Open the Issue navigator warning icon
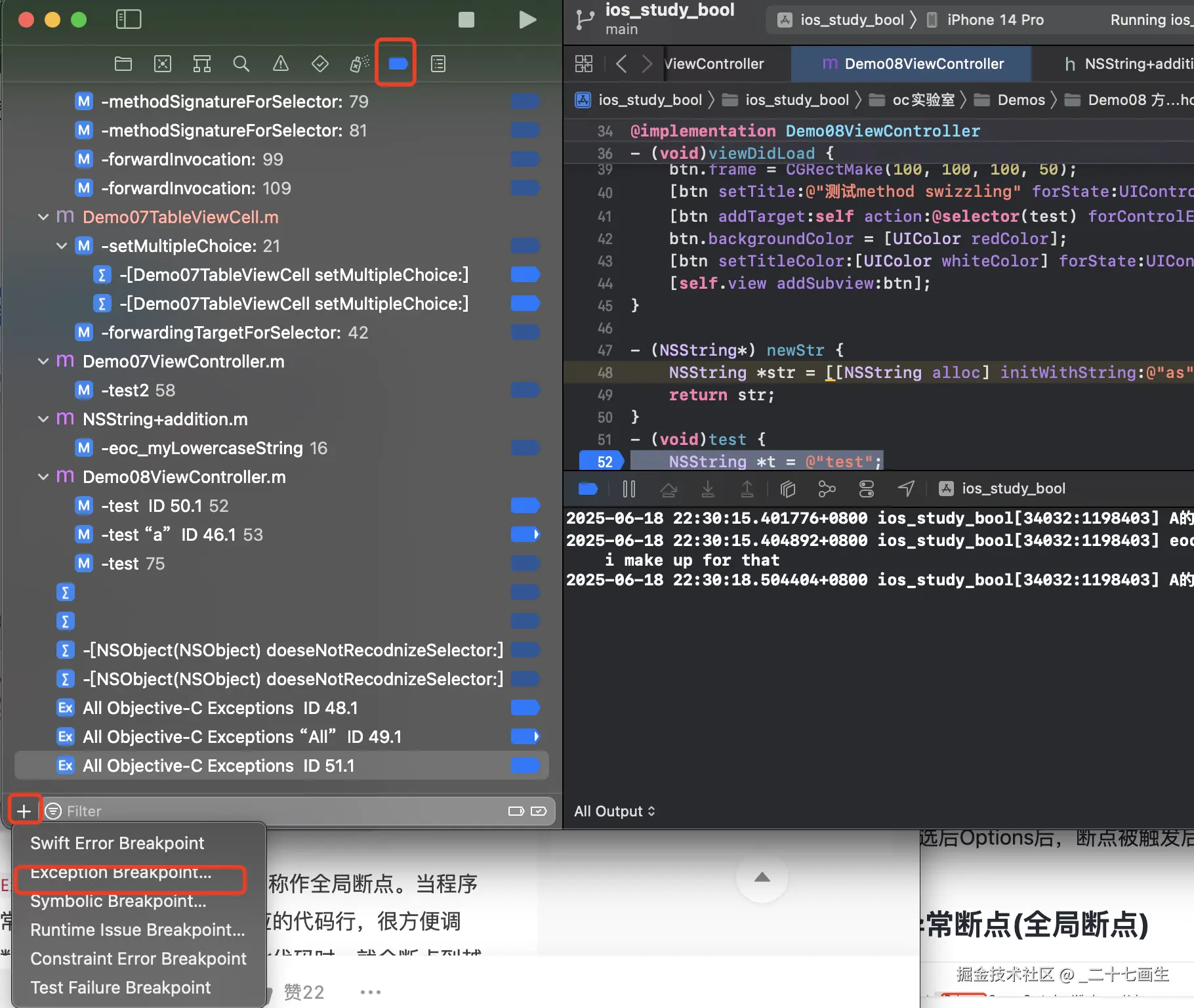Image resolution: width=1194 pixels, height=1008 pixels. pos(281,64)
